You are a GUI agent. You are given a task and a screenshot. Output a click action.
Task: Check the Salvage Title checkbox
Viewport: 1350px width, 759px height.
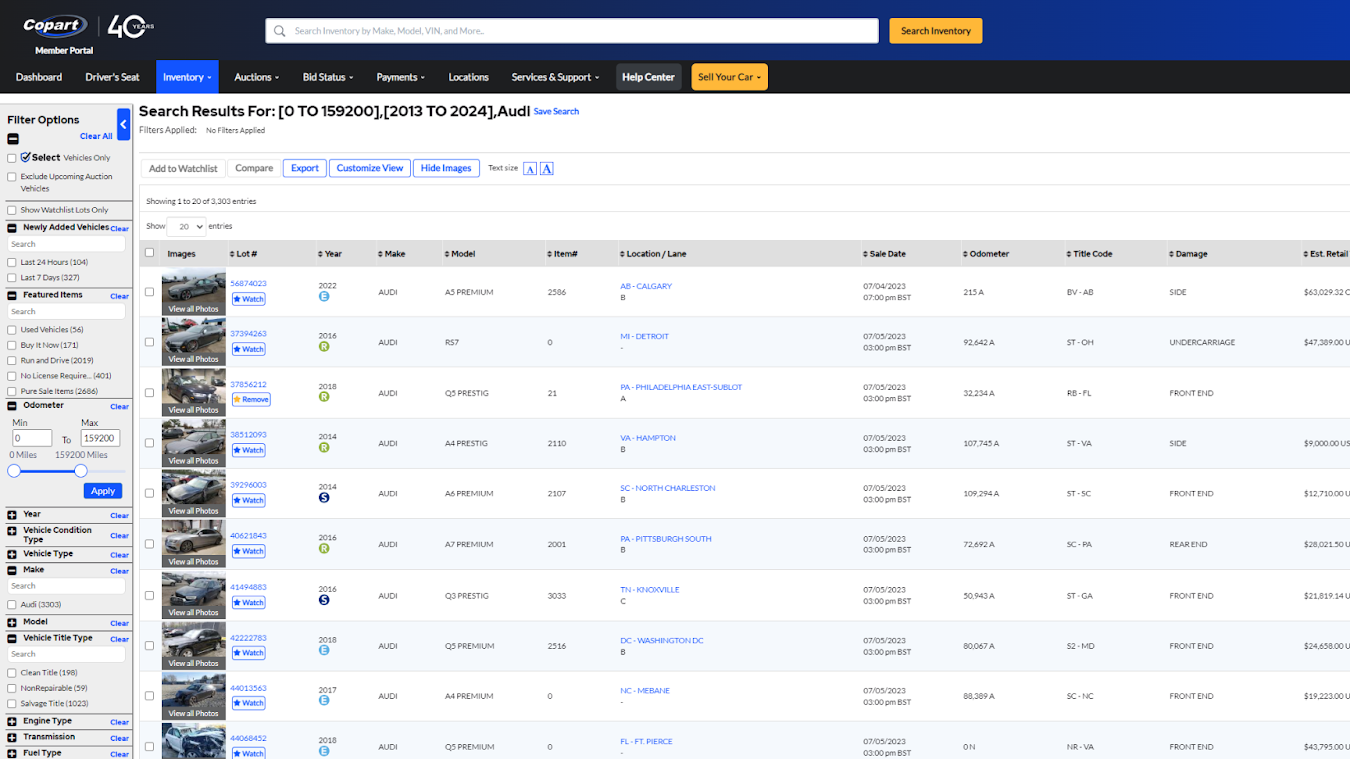12,704
